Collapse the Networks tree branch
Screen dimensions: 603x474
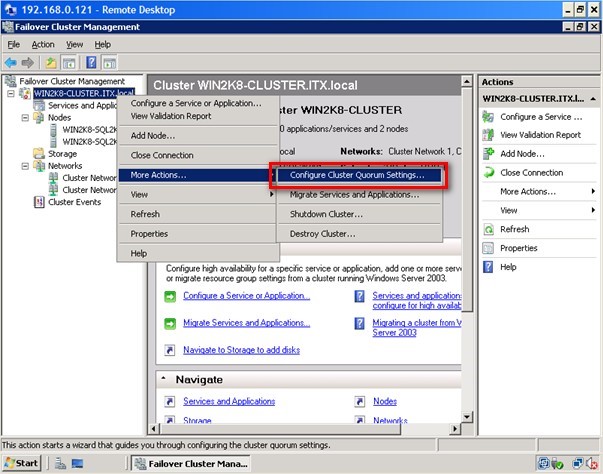25,166
